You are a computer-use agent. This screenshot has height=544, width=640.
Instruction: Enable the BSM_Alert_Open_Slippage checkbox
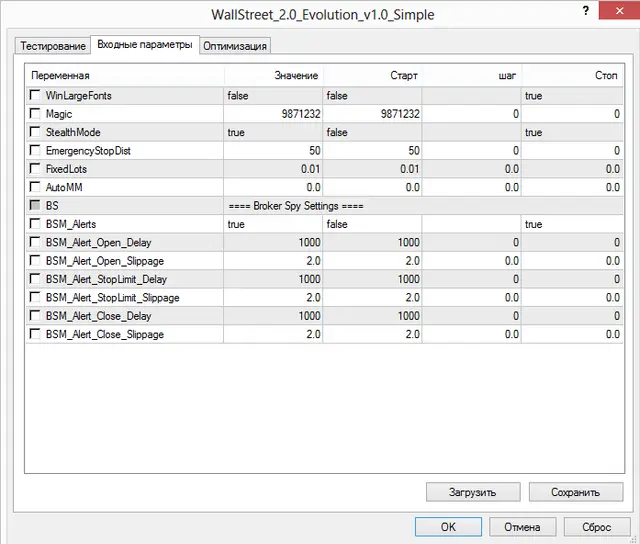point(35,260)
